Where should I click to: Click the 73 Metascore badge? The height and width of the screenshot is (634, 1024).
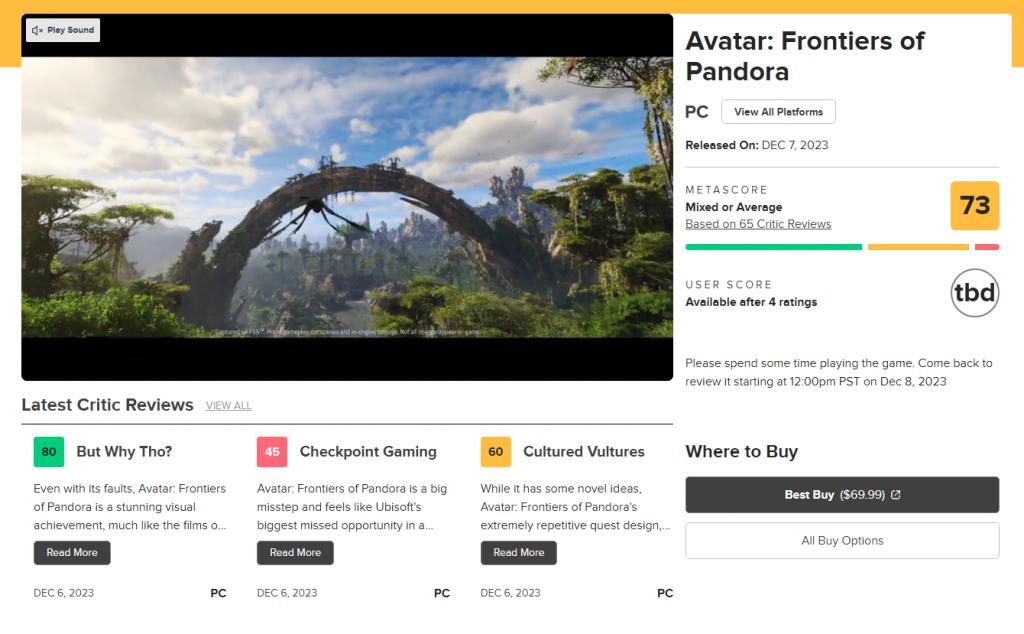[x=974, y=206]
